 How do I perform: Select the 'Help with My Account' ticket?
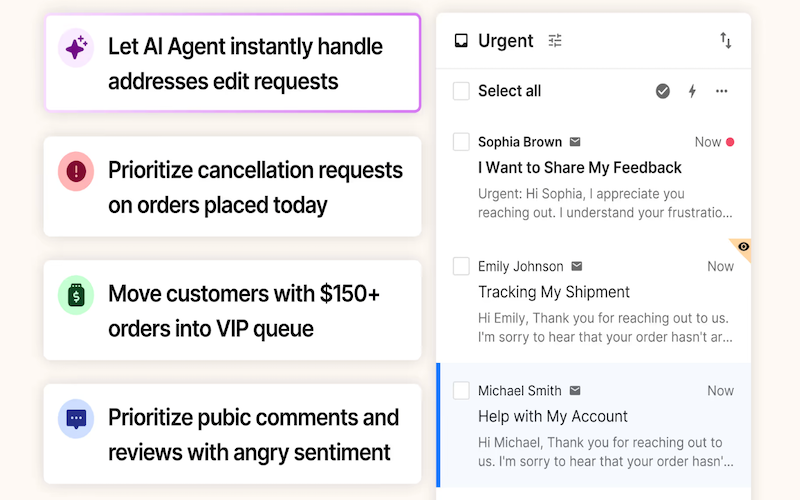(553, 416)
